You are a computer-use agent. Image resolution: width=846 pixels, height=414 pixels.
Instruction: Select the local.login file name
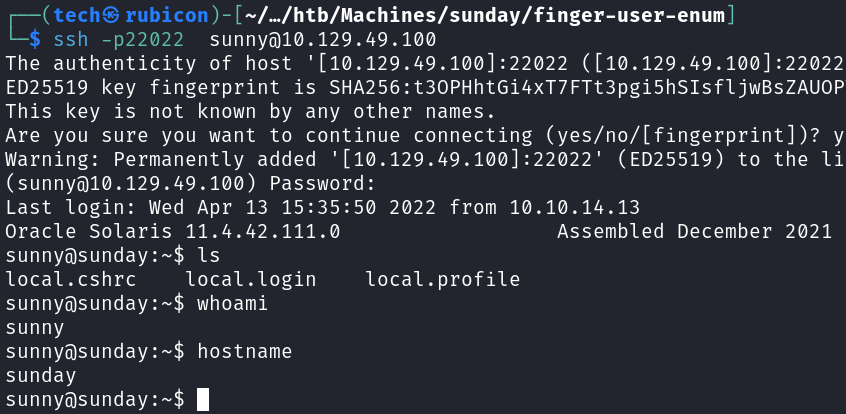(x=250, y=279)
